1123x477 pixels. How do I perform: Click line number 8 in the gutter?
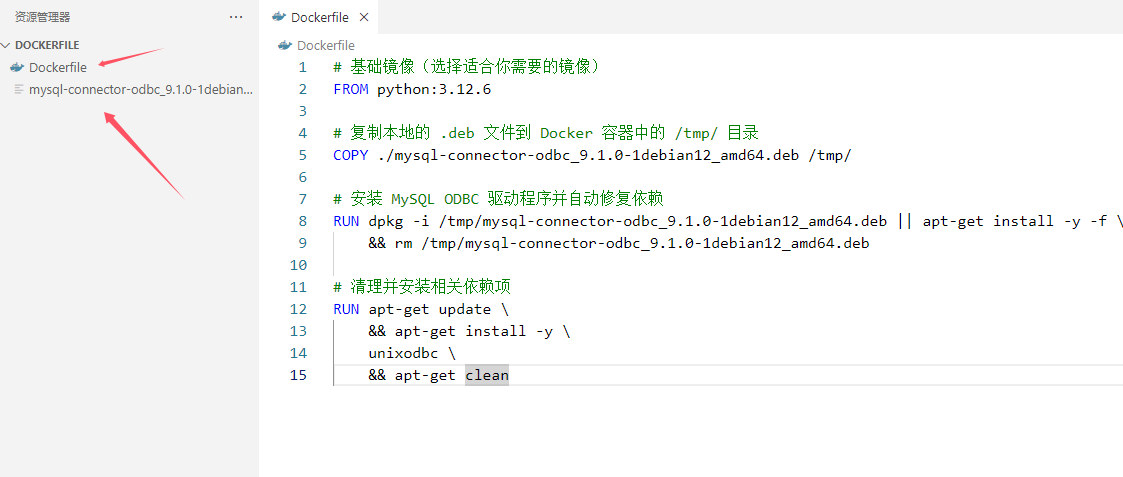[x=302, y=221]
